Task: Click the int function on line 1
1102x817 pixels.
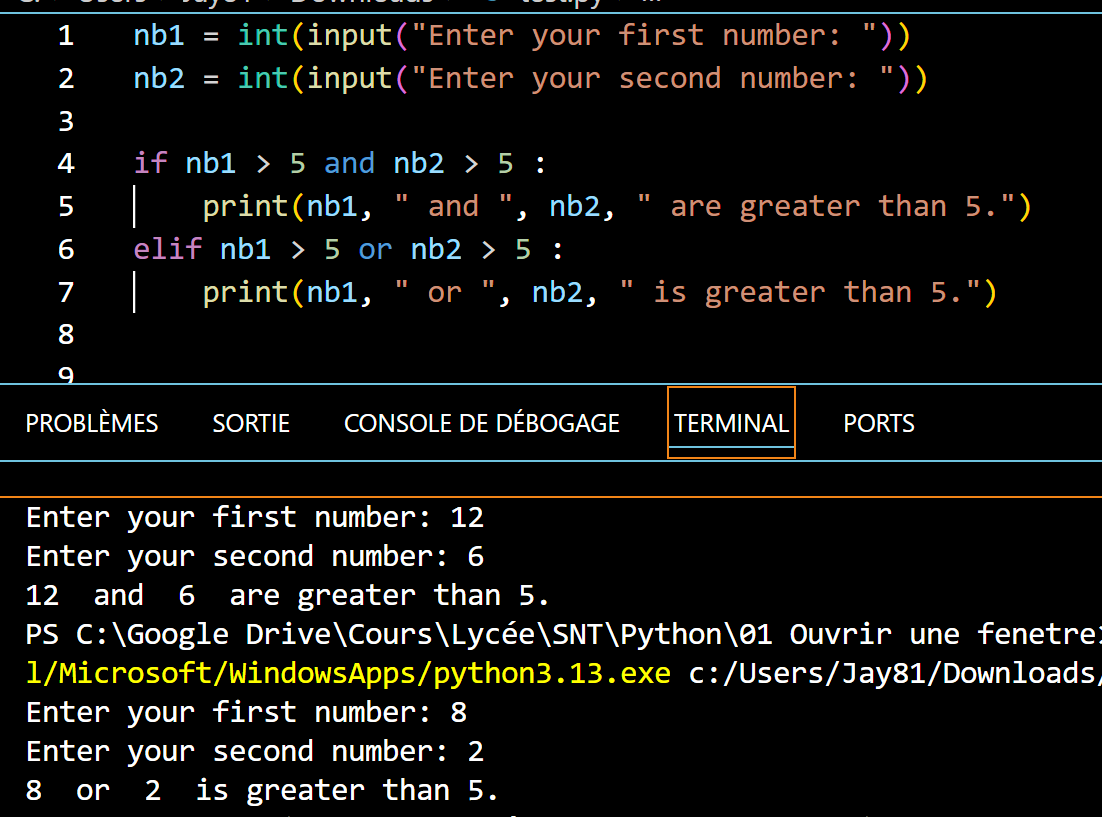Action: 263,36
